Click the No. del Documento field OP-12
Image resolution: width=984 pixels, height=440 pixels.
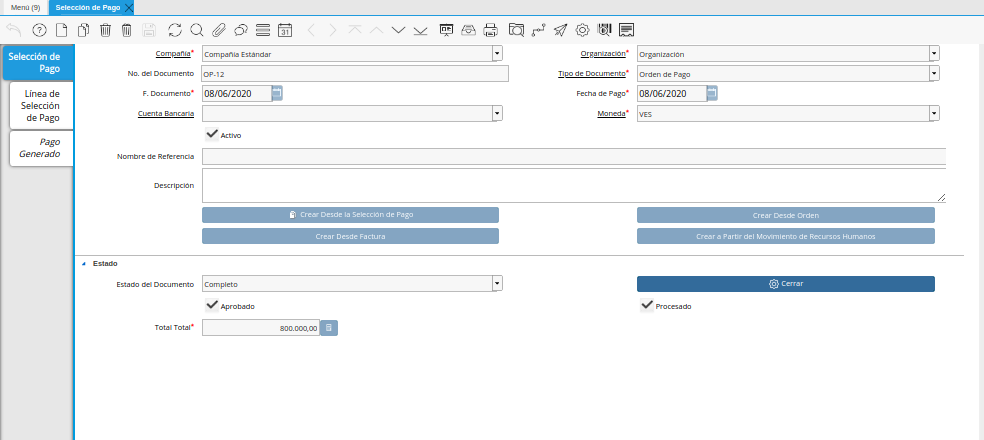tap(355, 73)
